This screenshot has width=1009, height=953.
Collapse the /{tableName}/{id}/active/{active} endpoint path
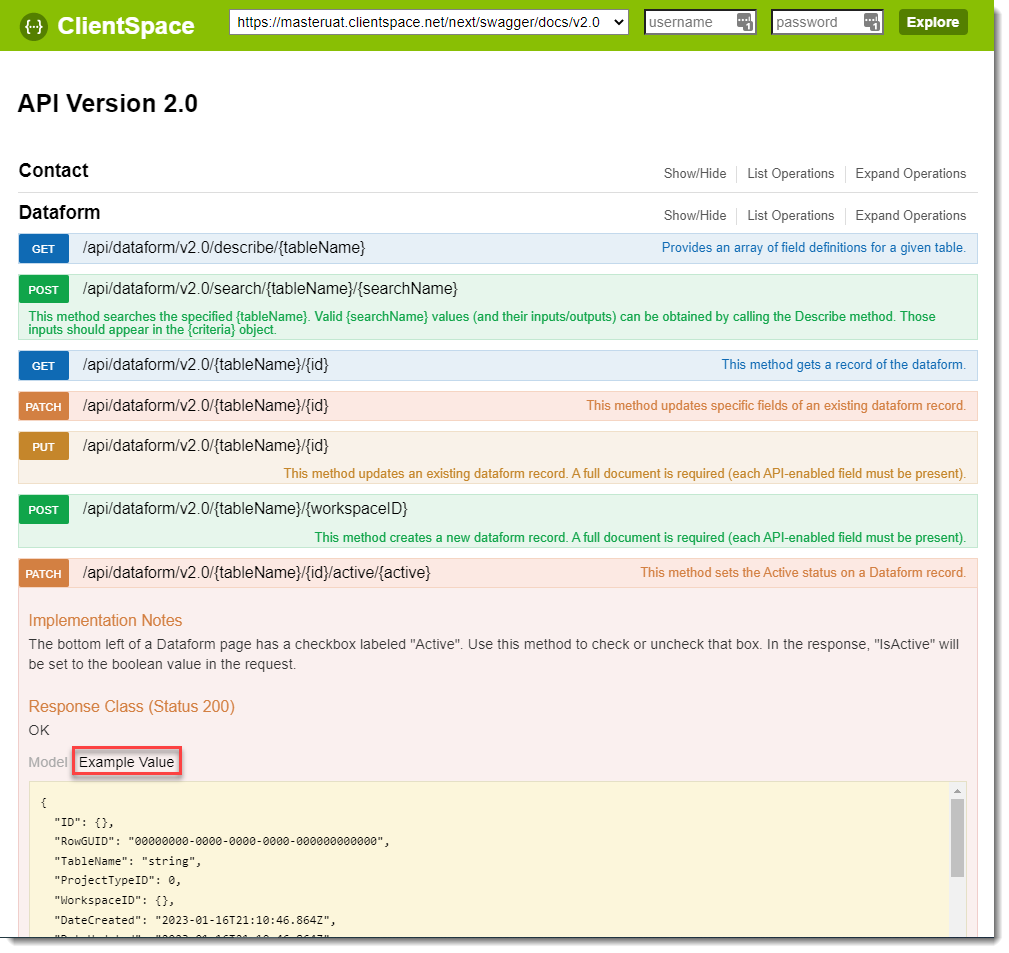click(257, 573)
